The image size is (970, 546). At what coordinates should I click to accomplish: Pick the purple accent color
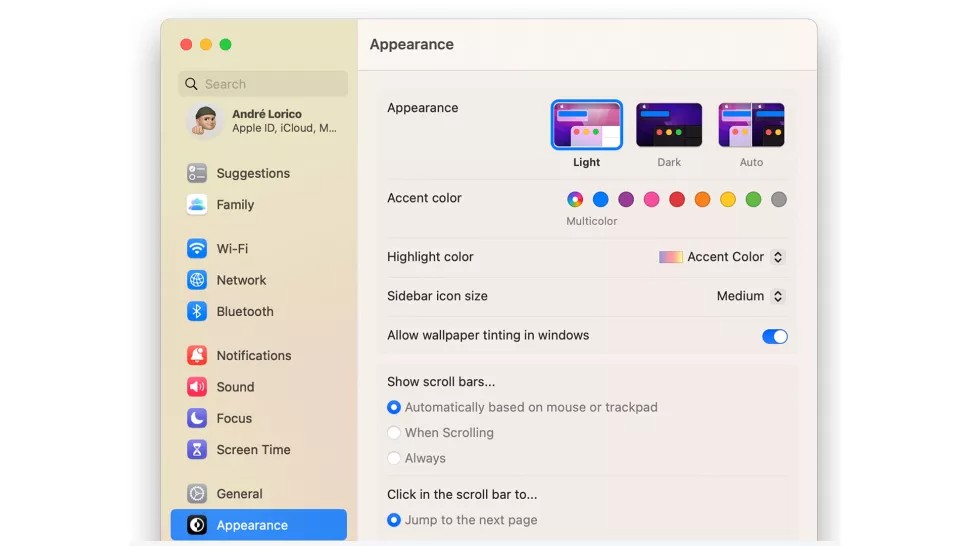[626, 199]
